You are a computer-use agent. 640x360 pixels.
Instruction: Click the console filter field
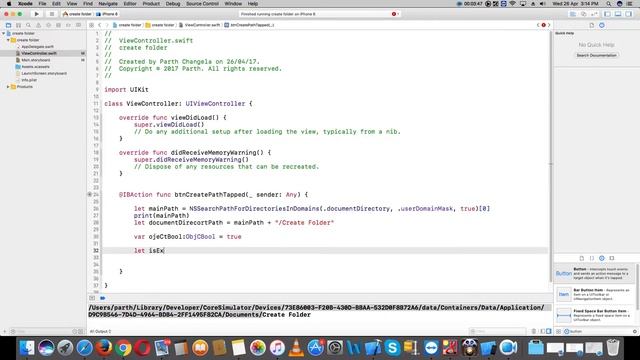pyautogui.click(x=498, y=331)
